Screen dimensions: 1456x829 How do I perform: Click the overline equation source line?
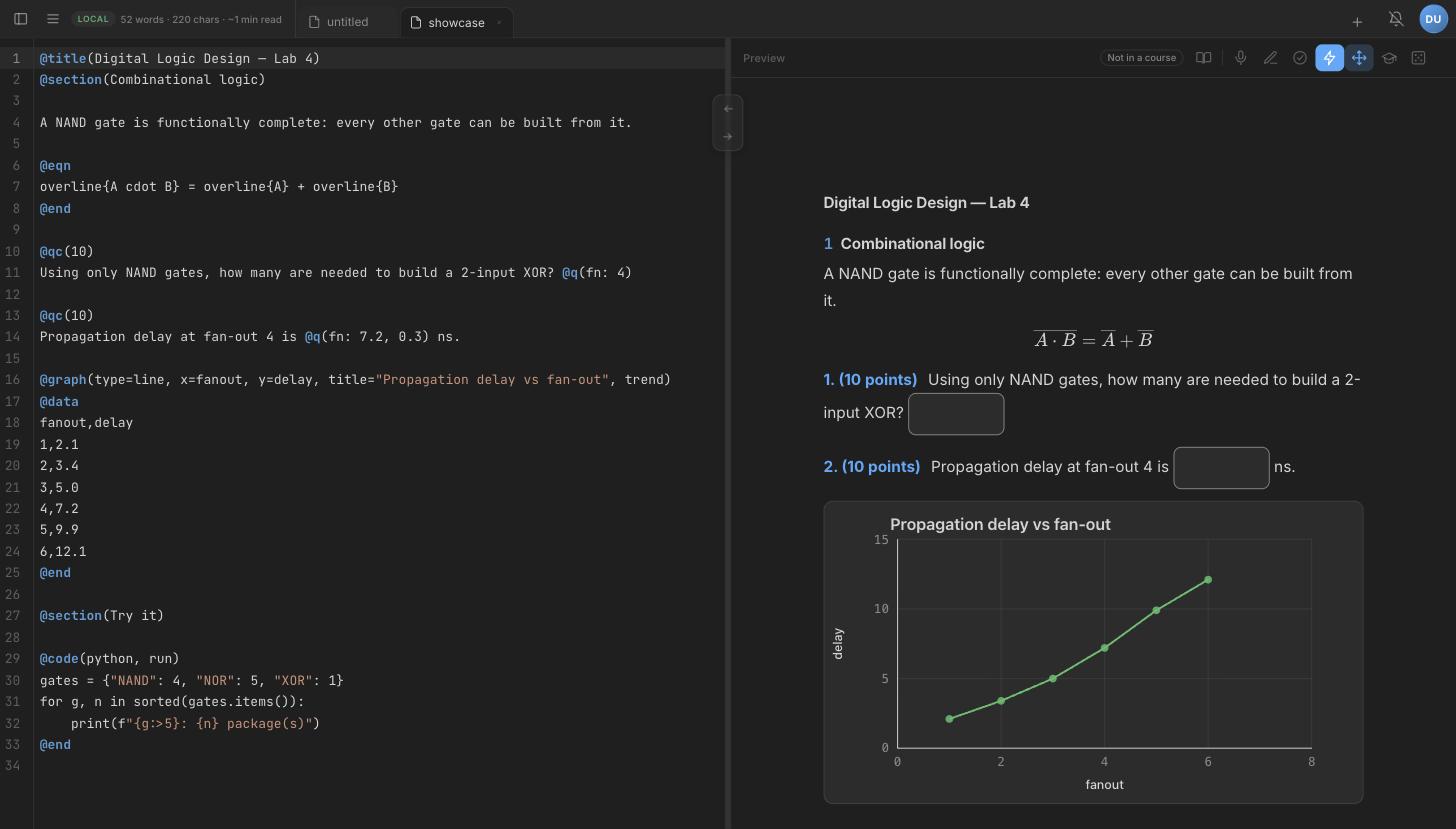(x=219, y=187)
